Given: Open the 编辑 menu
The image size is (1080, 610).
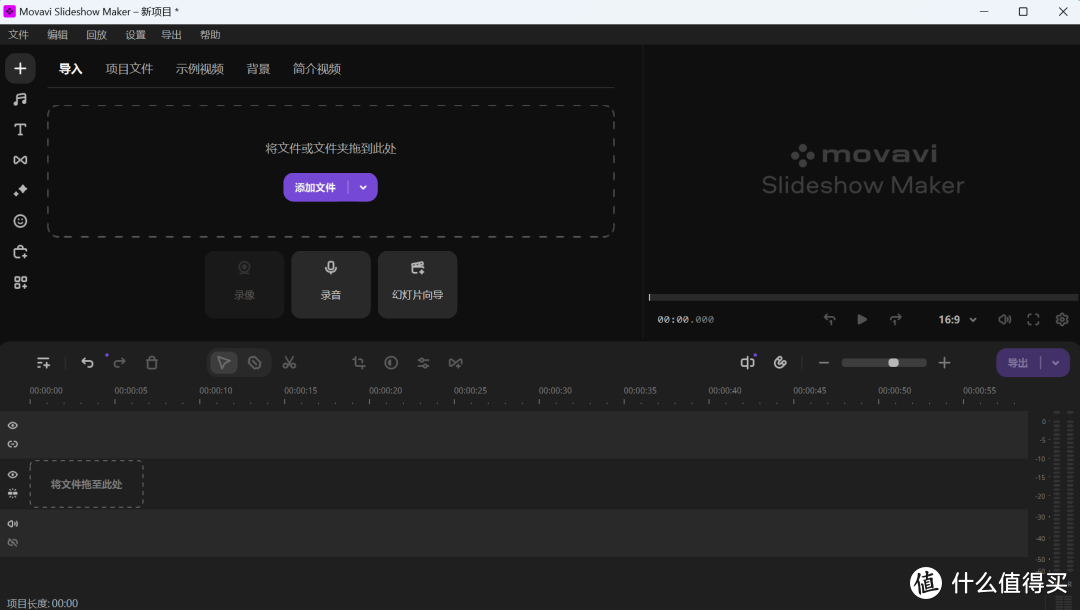Looking at the screenshot, I should [57, 35].
